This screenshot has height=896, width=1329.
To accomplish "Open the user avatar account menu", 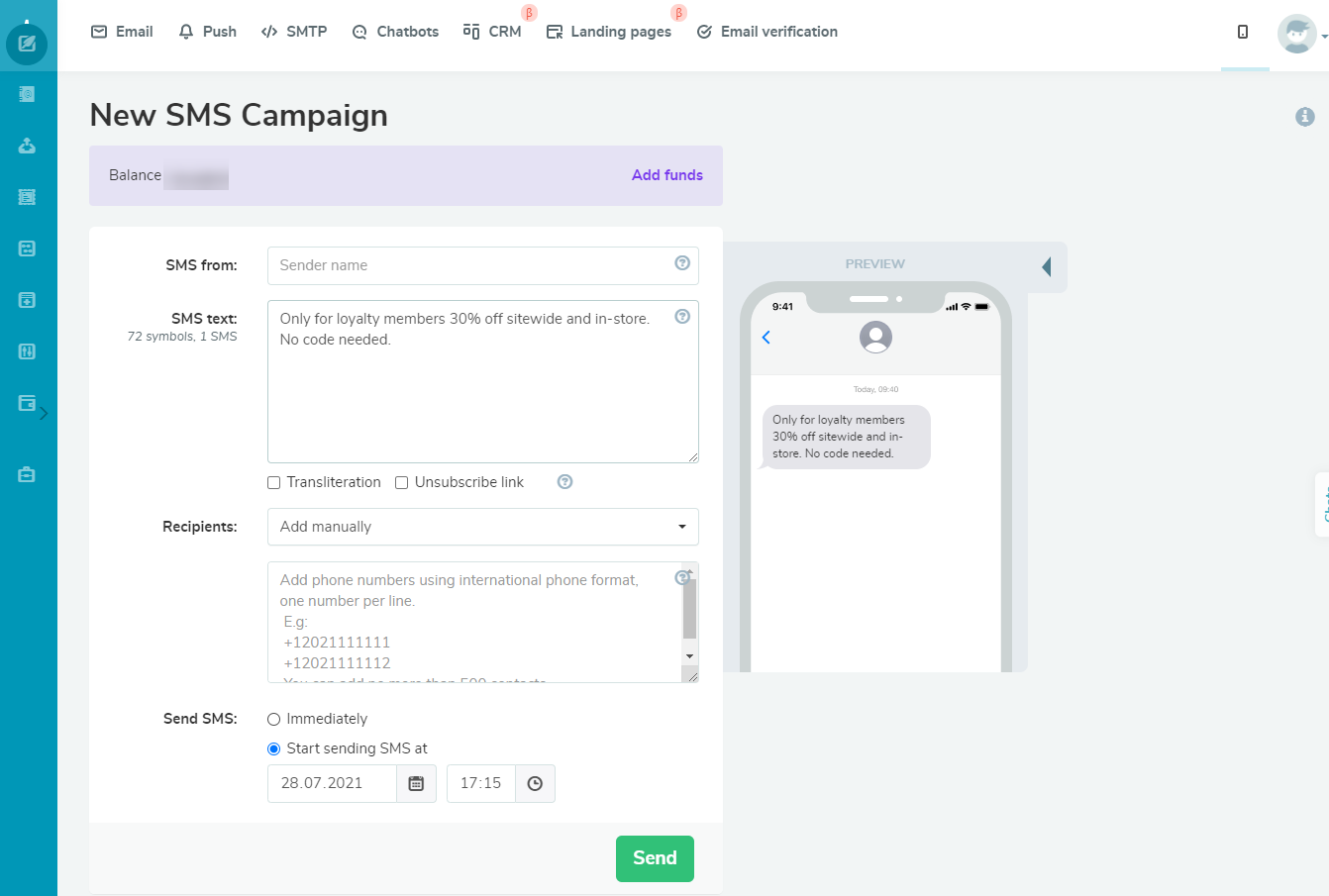I will tap(1297, 34).
